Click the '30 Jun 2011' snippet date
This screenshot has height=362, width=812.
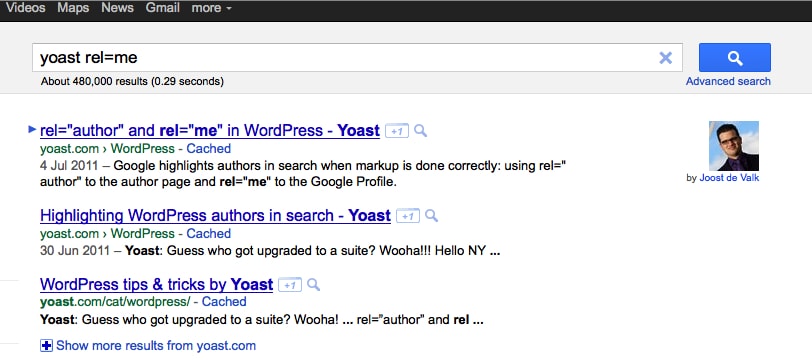[75, 251]
